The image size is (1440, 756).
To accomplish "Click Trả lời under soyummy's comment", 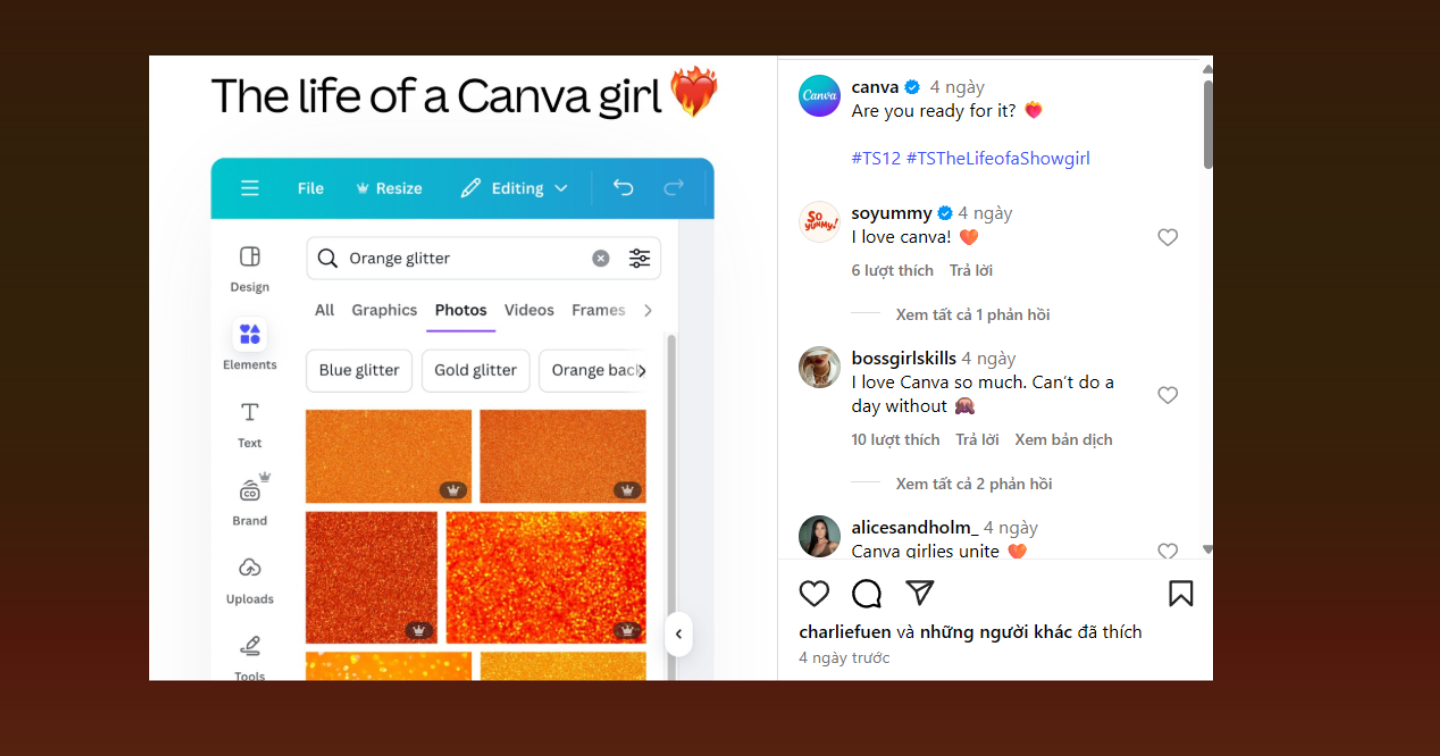I will (x=971, y=270).
